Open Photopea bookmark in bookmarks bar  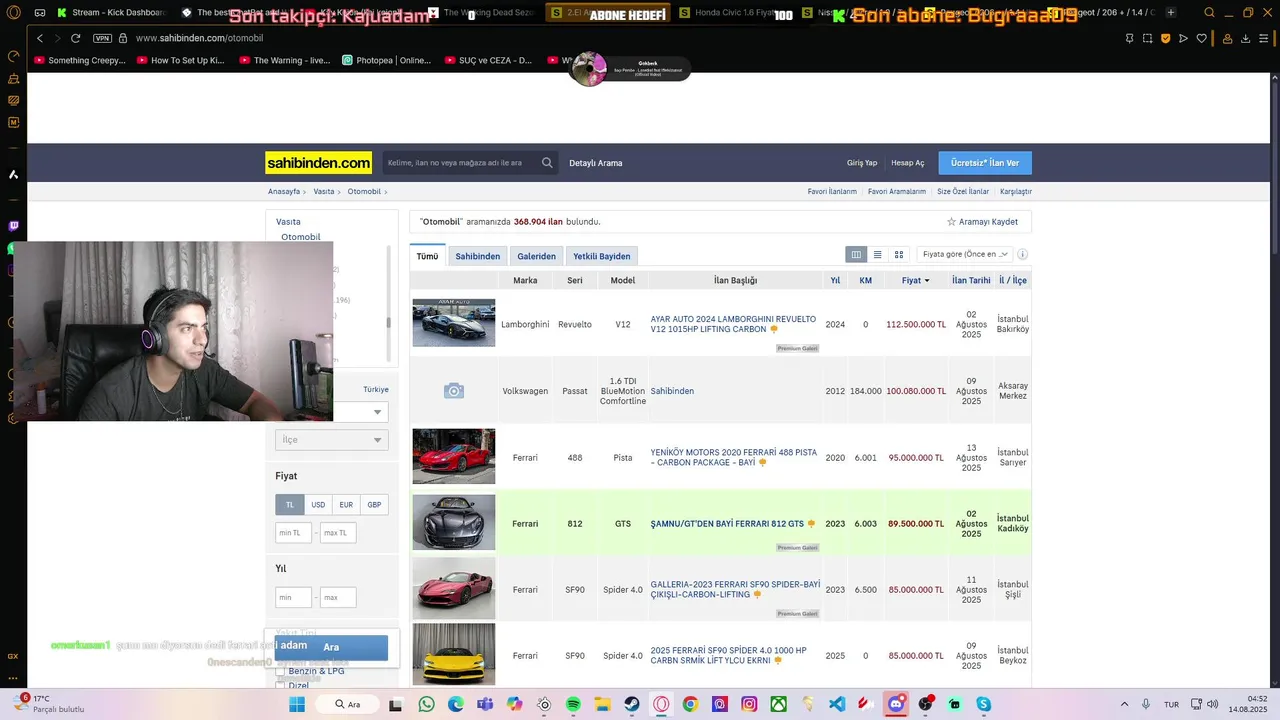(x=387, y=60)
